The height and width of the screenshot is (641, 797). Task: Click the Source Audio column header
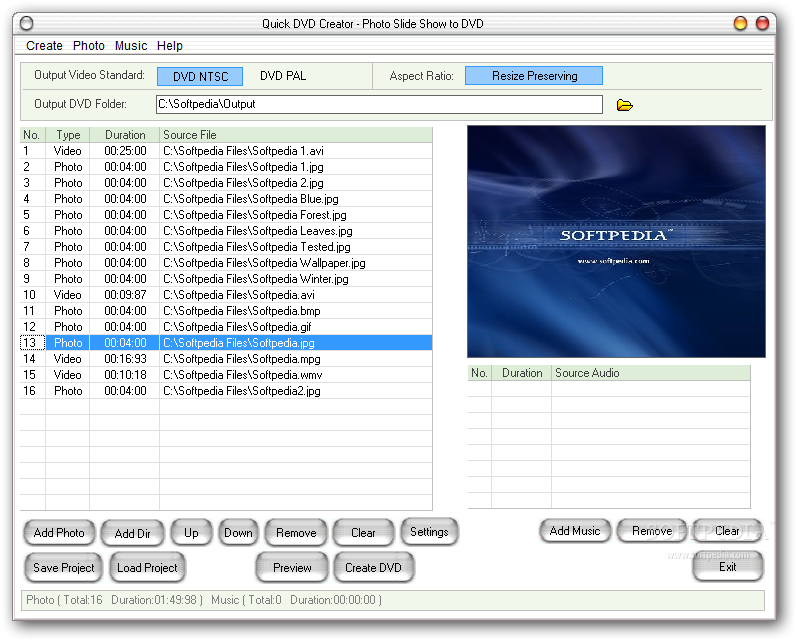651,373
